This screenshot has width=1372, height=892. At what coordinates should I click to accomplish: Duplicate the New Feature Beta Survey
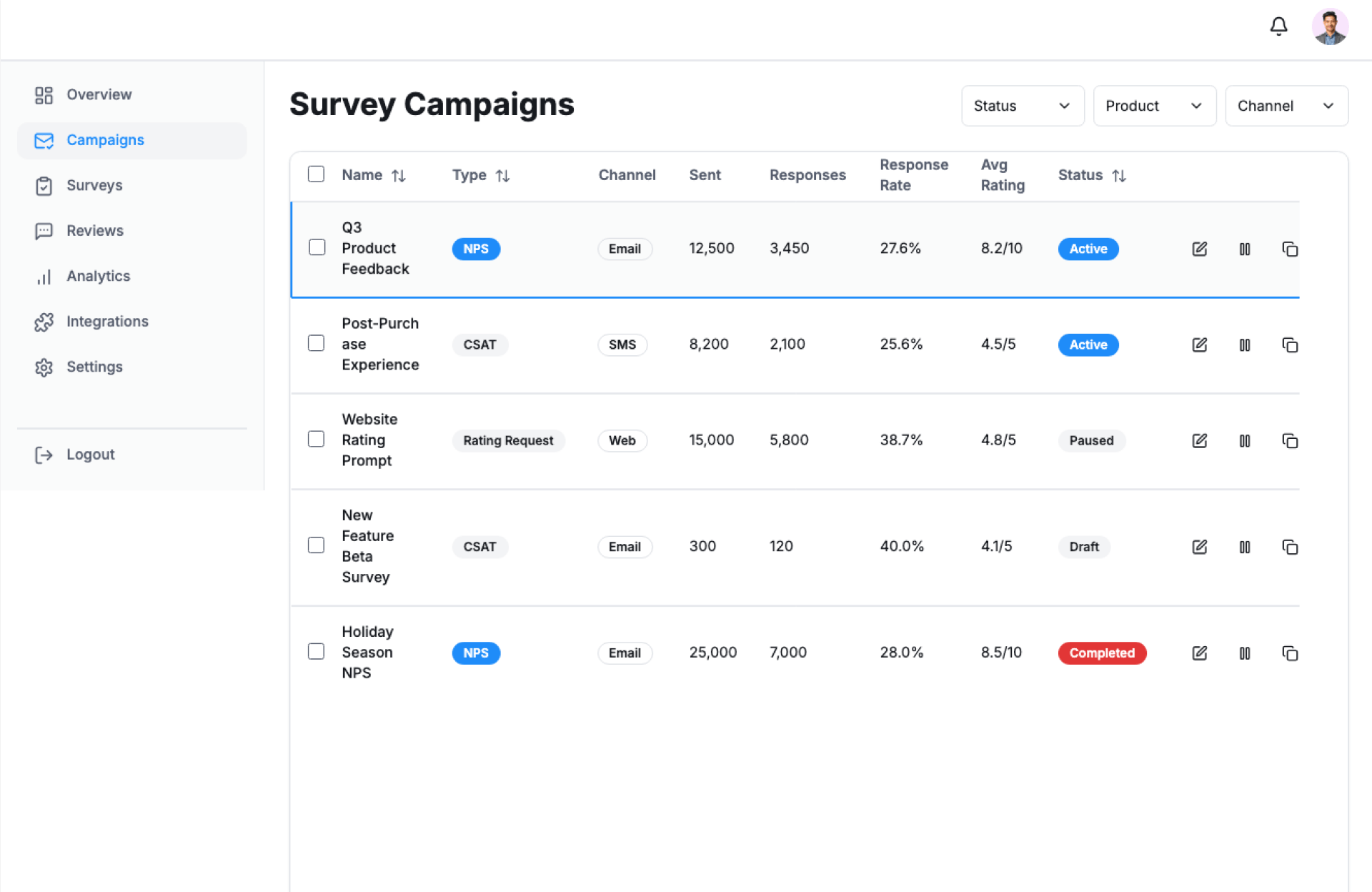click(x=1289, y=547)
